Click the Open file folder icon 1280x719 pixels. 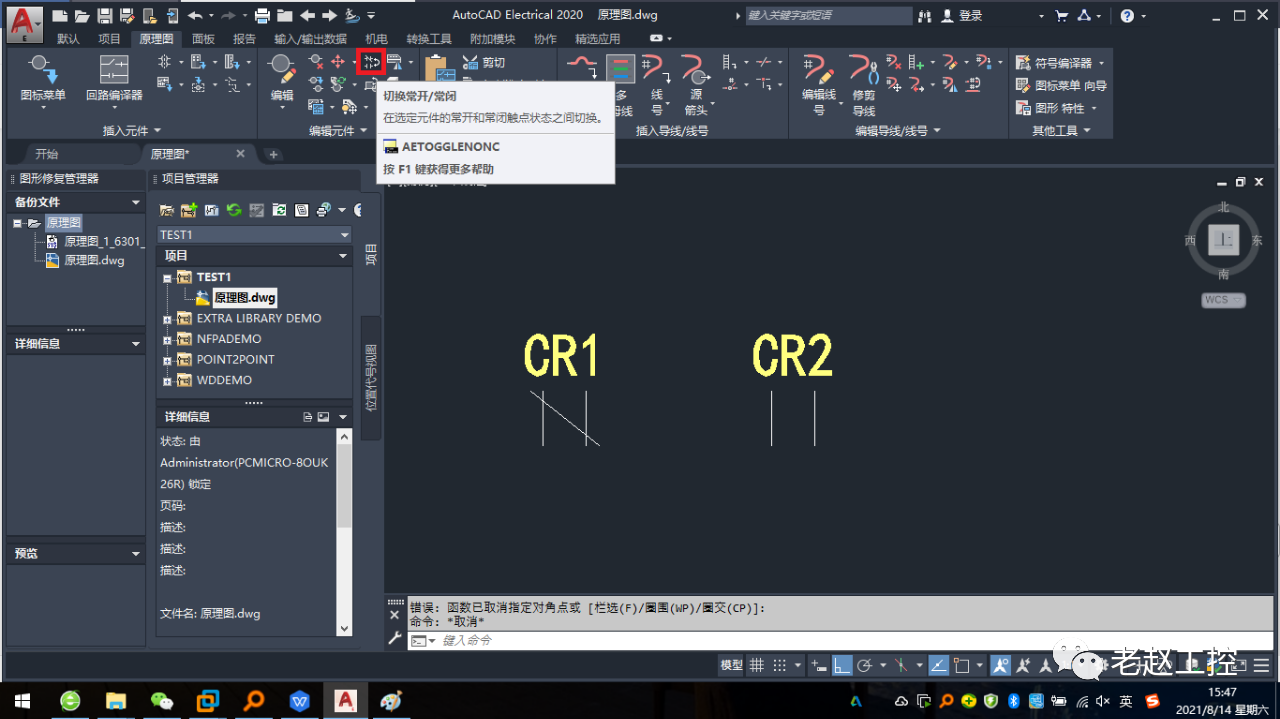(82, 16)
